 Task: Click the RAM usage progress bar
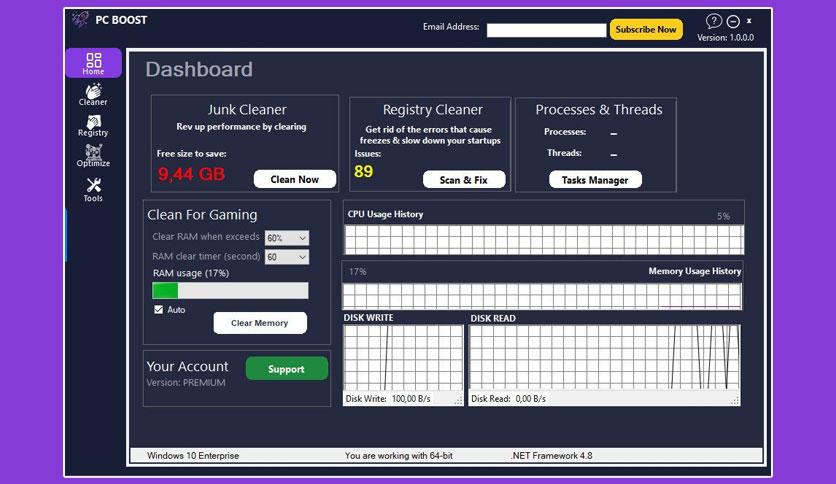tap(230, 291)
